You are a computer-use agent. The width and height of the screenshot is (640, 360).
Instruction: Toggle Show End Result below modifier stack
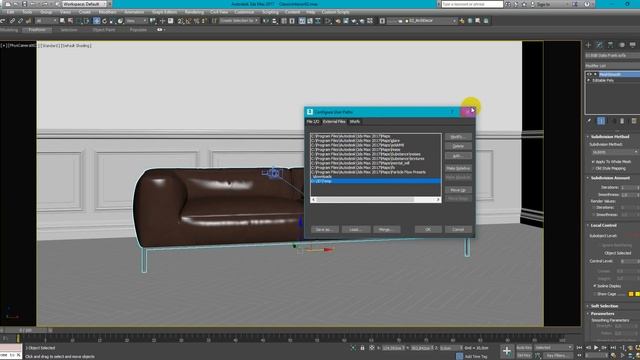pyautogui.click(x=601, y=121)
